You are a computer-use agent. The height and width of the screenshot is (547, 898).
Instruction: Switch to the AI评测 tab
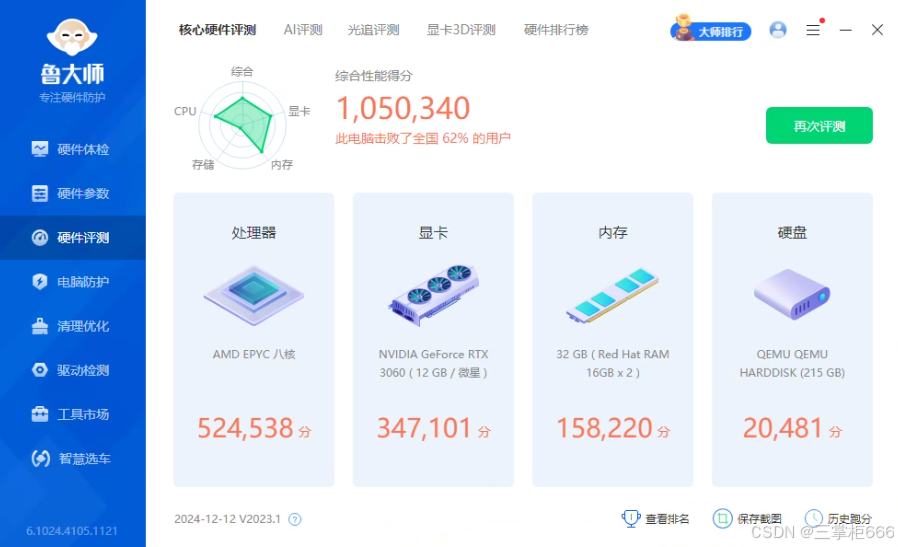click(x=303, y=30)
